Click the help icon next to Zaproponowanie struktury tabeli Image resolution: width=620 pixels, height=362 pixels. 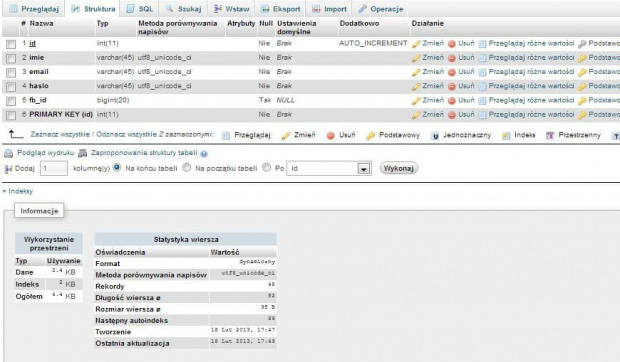click(x=204, y=153)
